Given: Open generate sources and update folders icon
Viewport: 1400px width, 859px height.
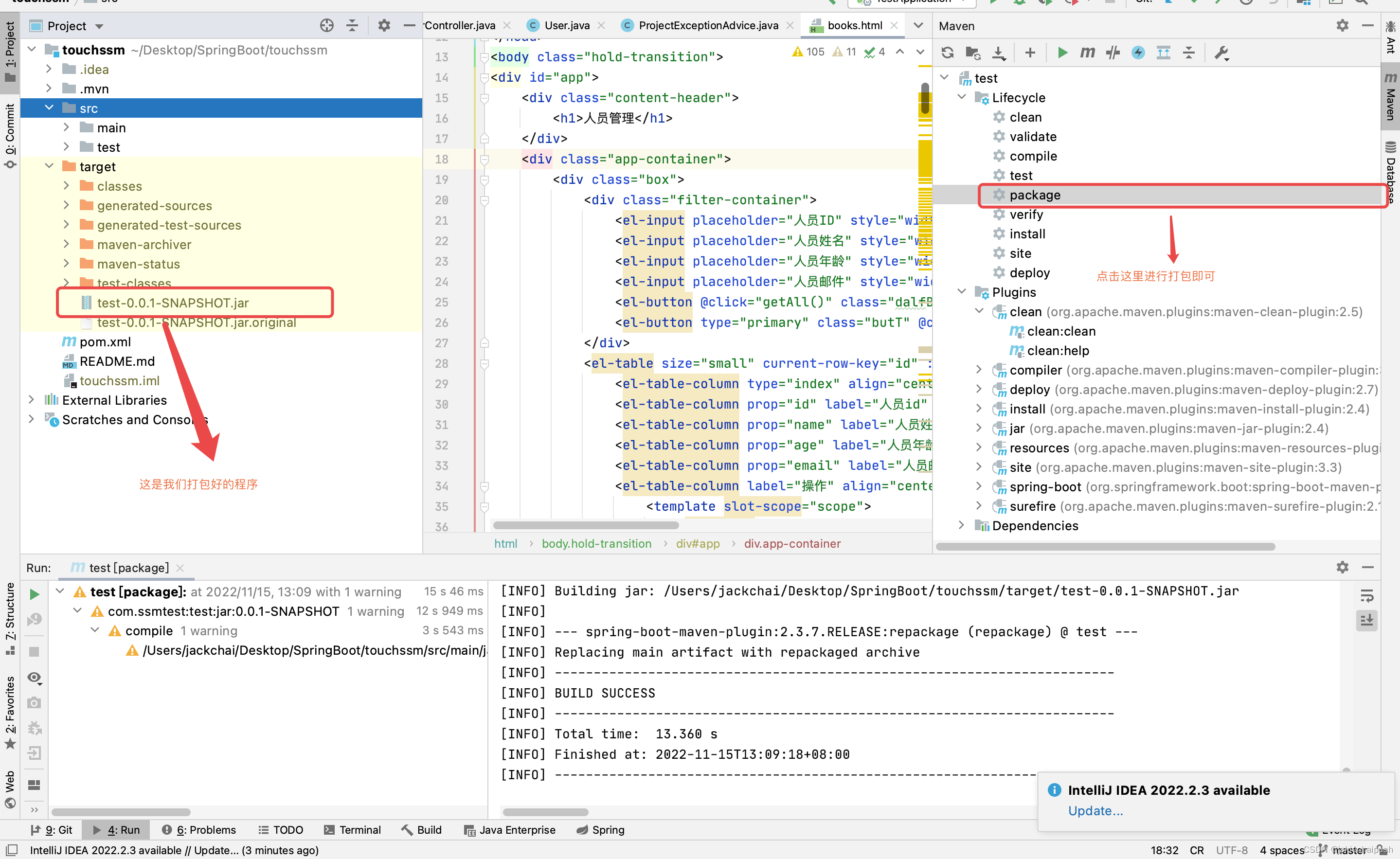Looking at the screenshot, I should tap(973, 53).
